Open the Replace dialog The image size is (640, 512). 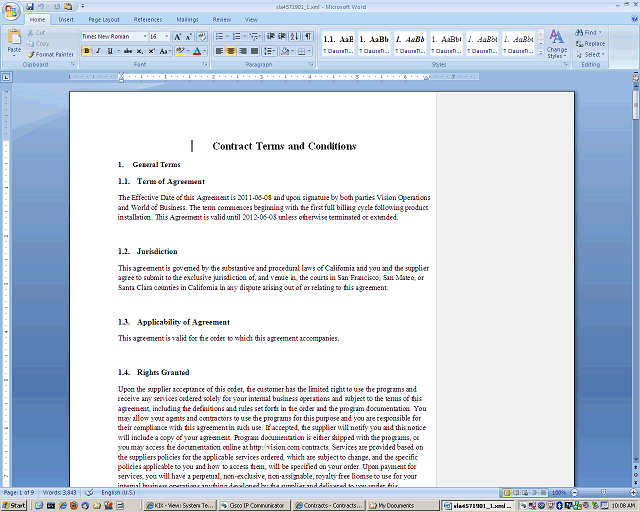tap(590, 43)
